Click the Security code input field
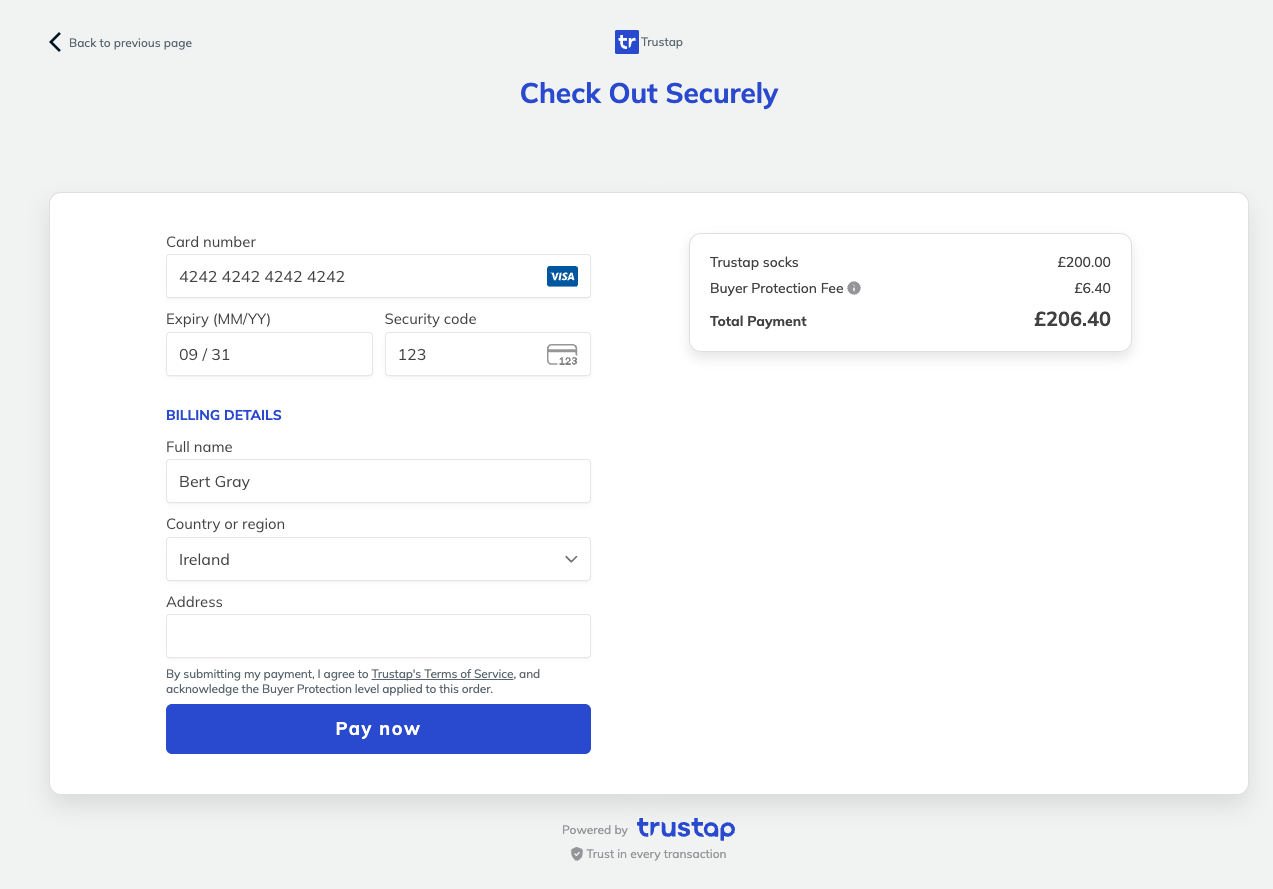The height and width of the screenshot is (889, 1273). (x=488, y=354)
